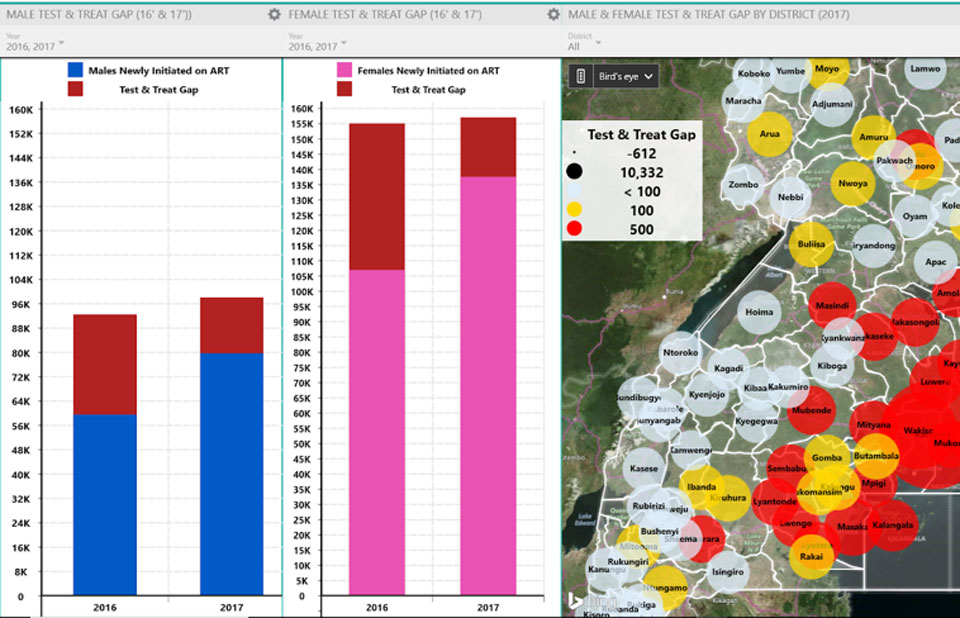Select pink 2016 bar segment in Female chart

377,432
